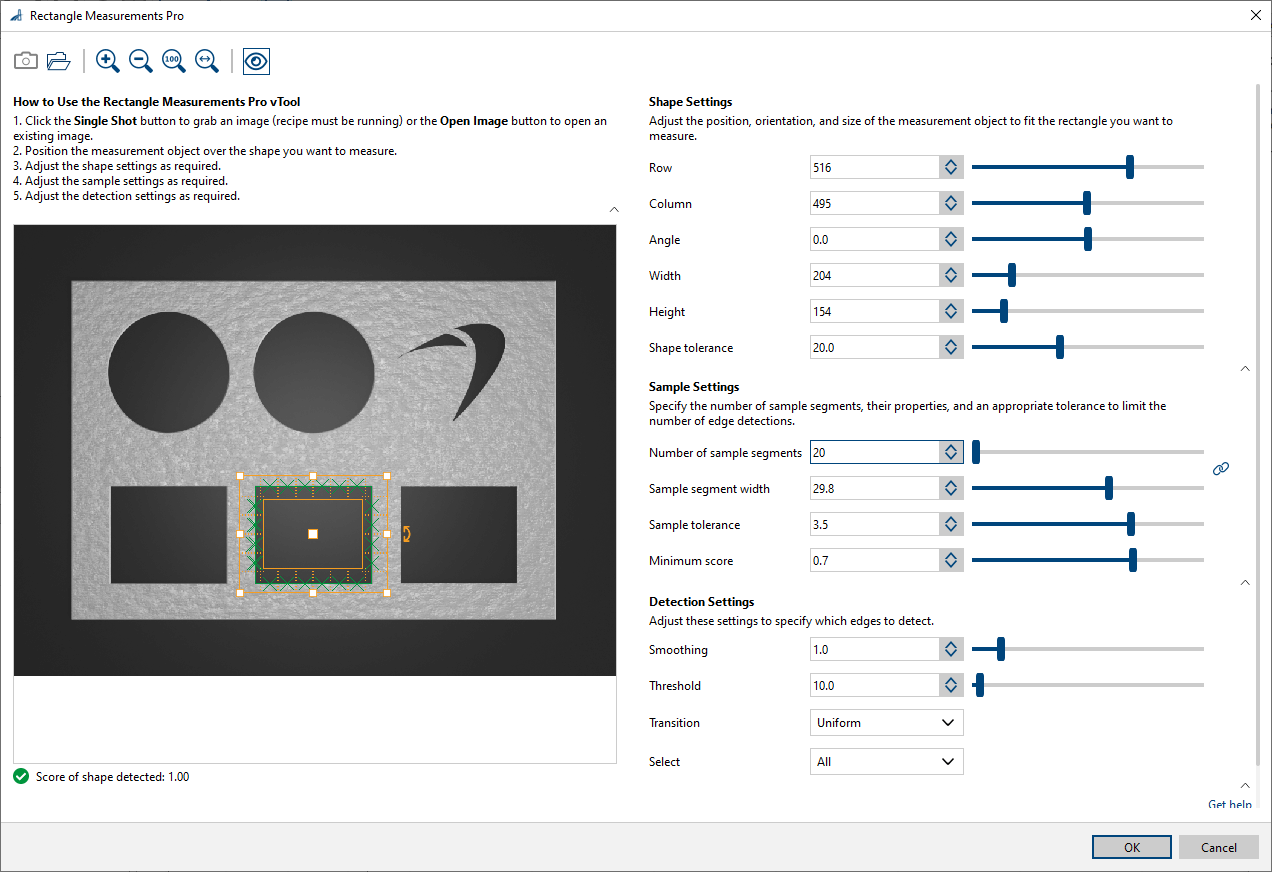Click the Threshold slider handle
This screenshot has height=872, width=1272.
coord(980,685)
